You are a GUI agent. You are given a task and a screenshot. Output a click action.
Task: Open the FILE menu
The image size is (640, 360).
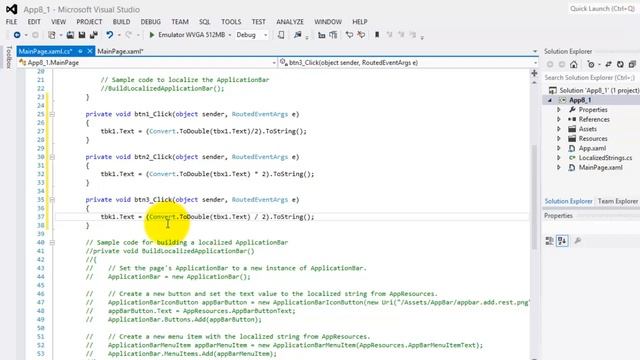point(11,22)
